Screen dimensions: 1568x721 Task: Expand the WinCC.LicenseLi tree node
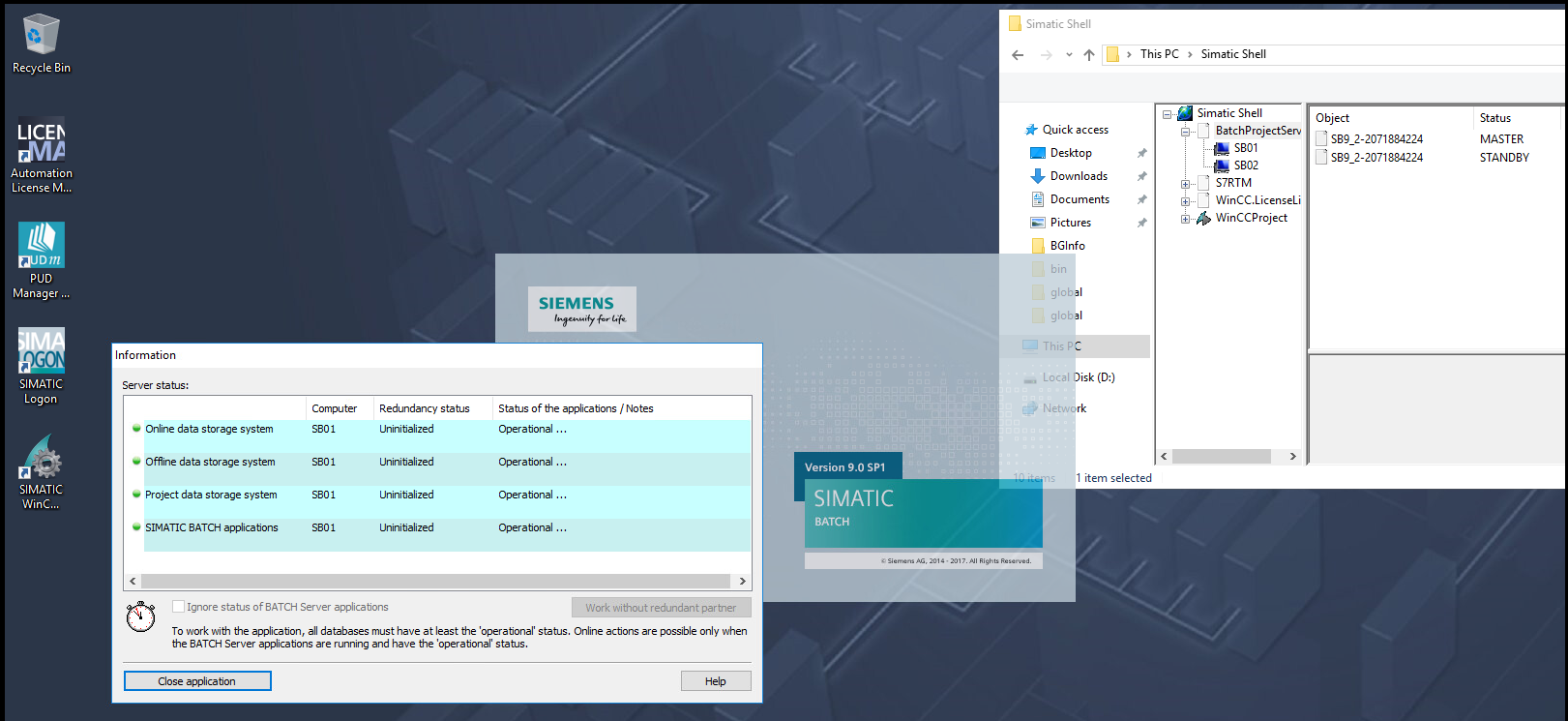tap(1185, 200)
